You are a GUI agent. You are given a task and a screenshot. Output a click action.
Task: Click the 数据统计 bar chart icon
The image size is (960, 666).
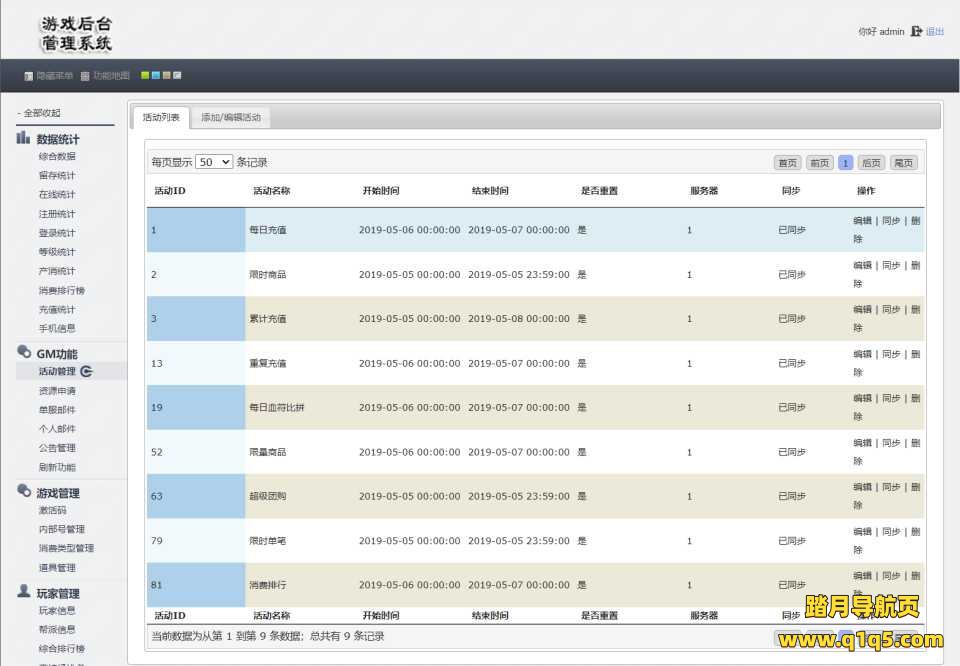(23, 138)
